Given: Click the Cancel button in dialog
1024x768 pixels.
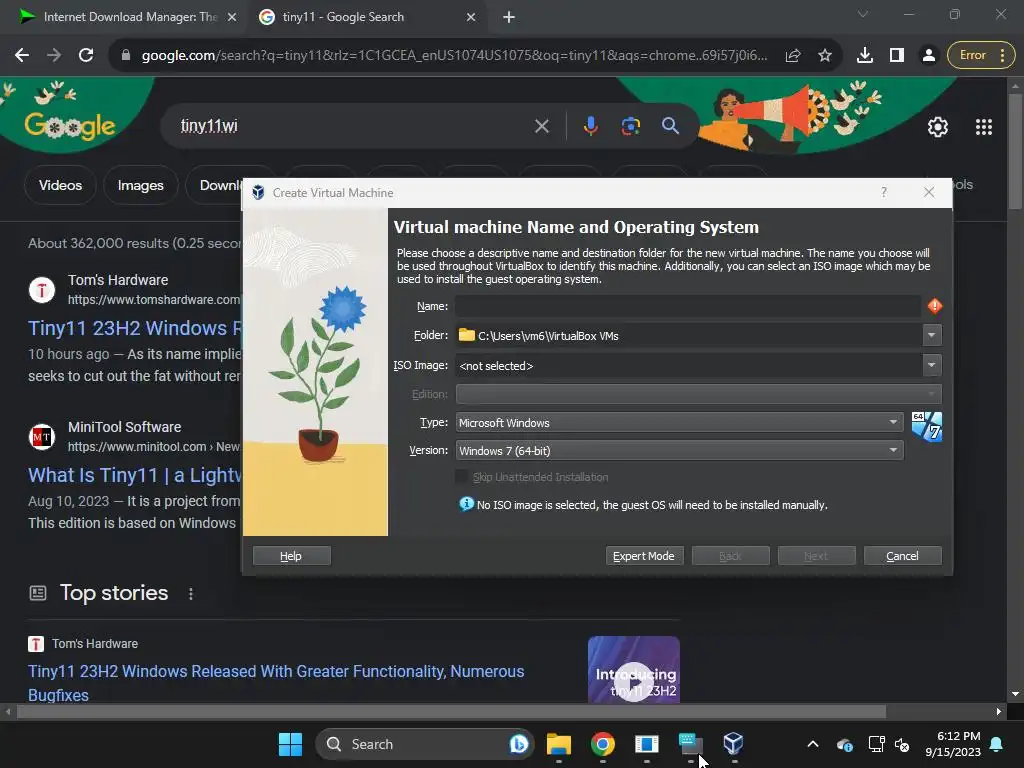Looking at the screenshot, I should [903, 556].
